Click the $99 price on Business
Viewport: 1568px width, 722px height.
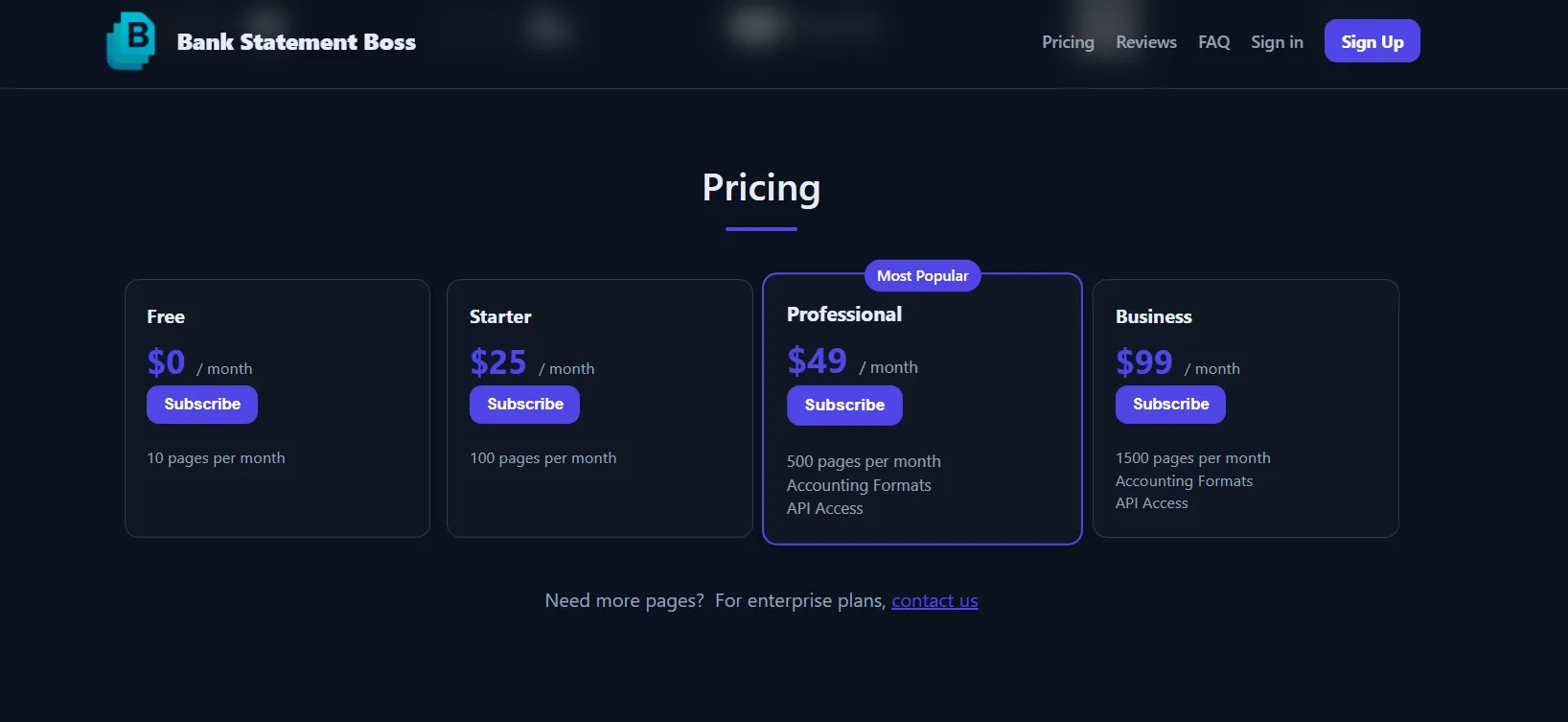click(x=1143, y=362)
